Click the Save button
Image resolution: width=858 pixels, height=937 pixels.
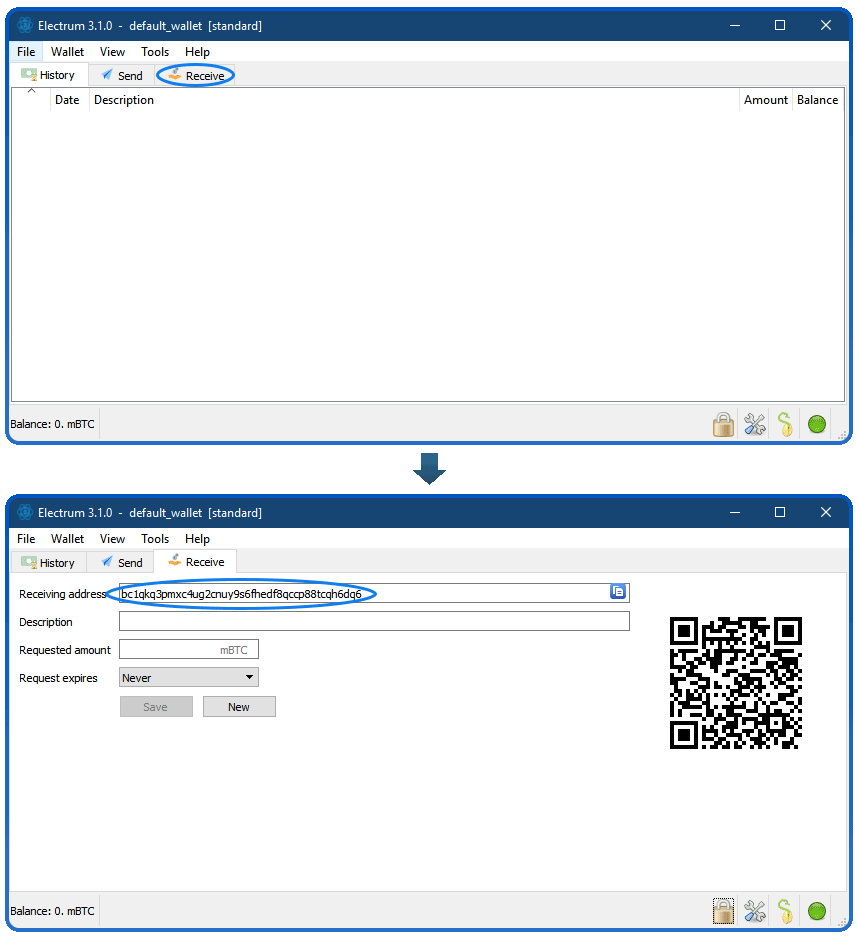[x=156, y=706]
